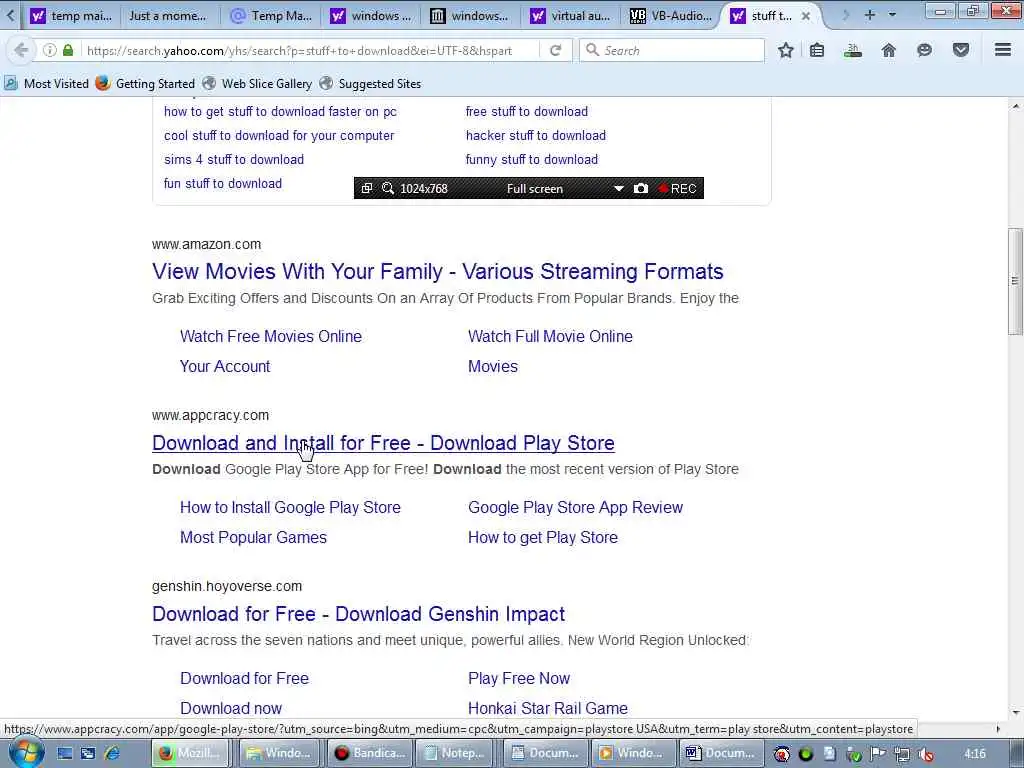
Task: Open the downloads arrow icon in toolbar
Action: (x=852, y=50)
